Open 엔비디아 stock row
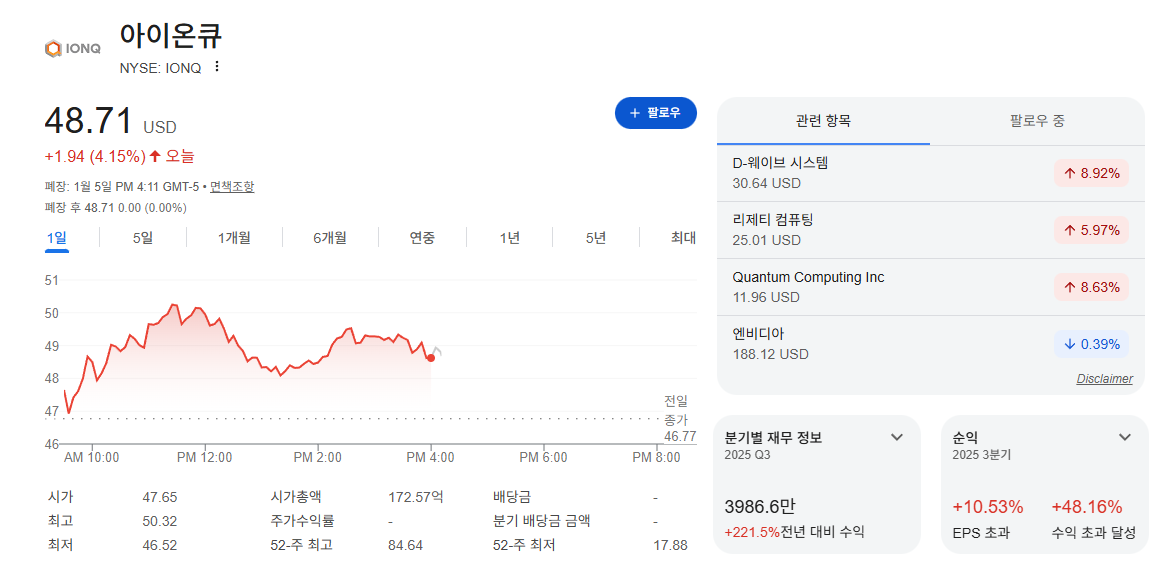This screenshot has height=574, width=1168. (x=930, y=344)
